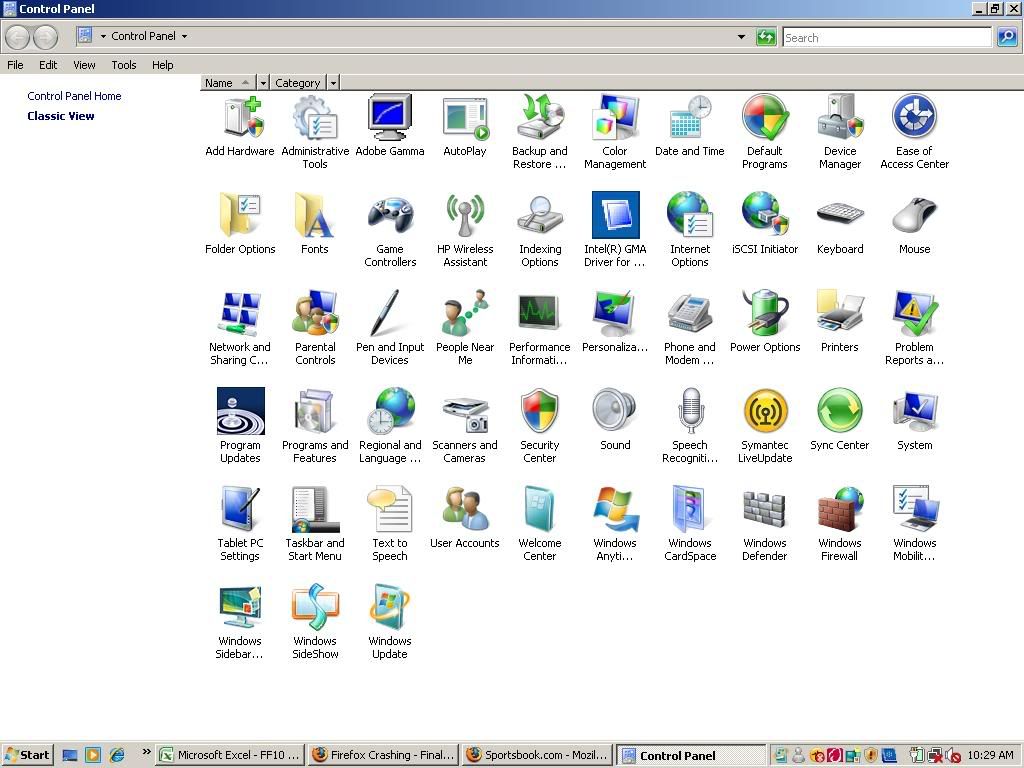The width and height of the screenshot is (1024, 768).
Task: Click the forward navigation button
Action: [45, 37]
